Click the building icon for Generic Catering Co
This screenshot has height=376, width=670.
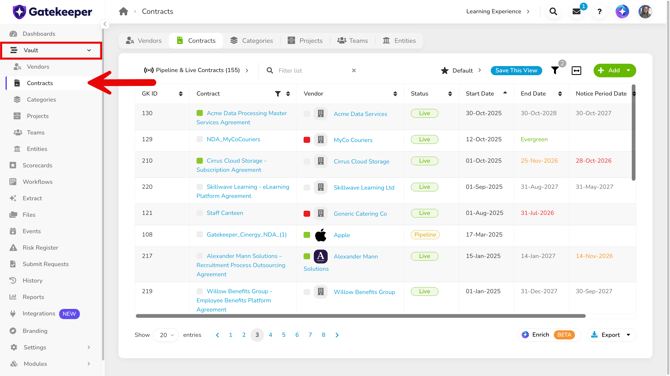point(320,213)
